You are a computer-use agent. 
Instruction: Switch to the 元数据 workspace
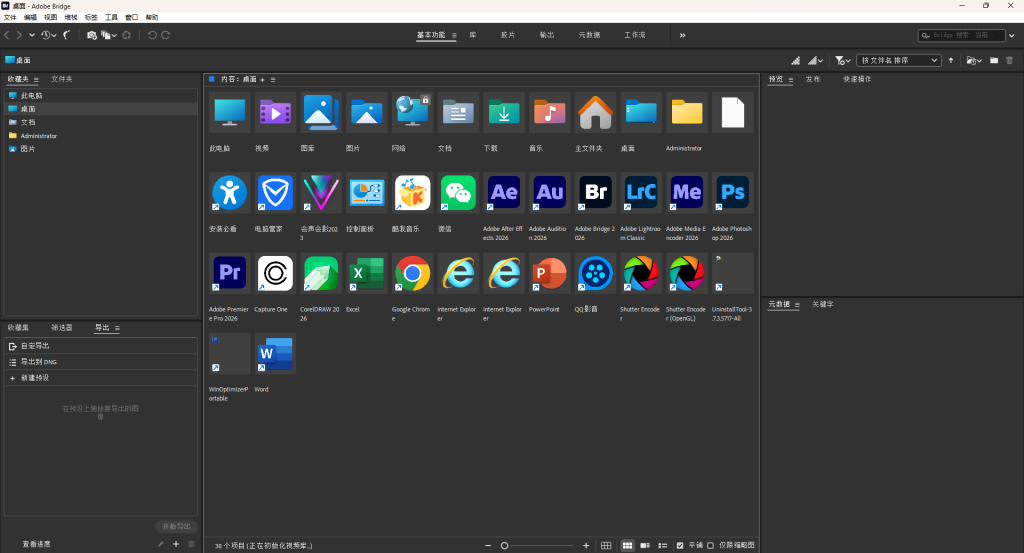coord(589,35)
